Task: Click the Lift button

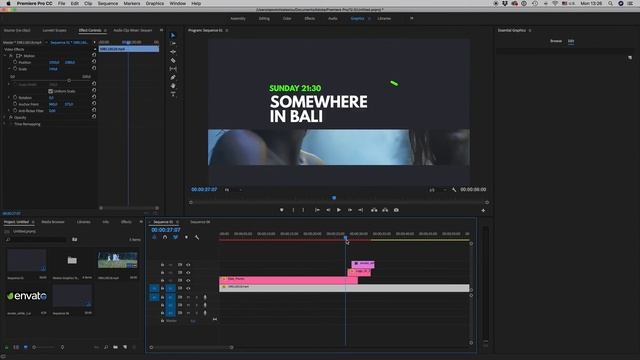Action: tap(374, 210)
